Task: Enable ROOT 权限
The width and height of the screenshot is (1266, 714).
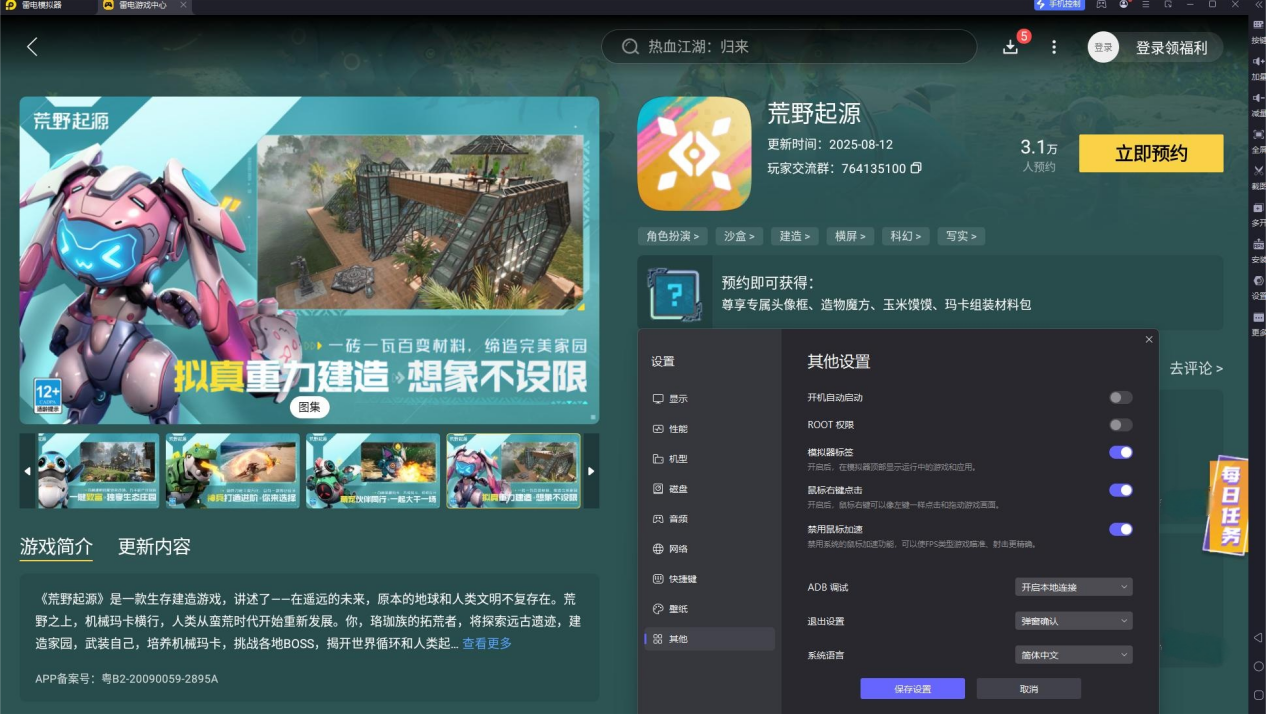Action: coord(1121,424)
